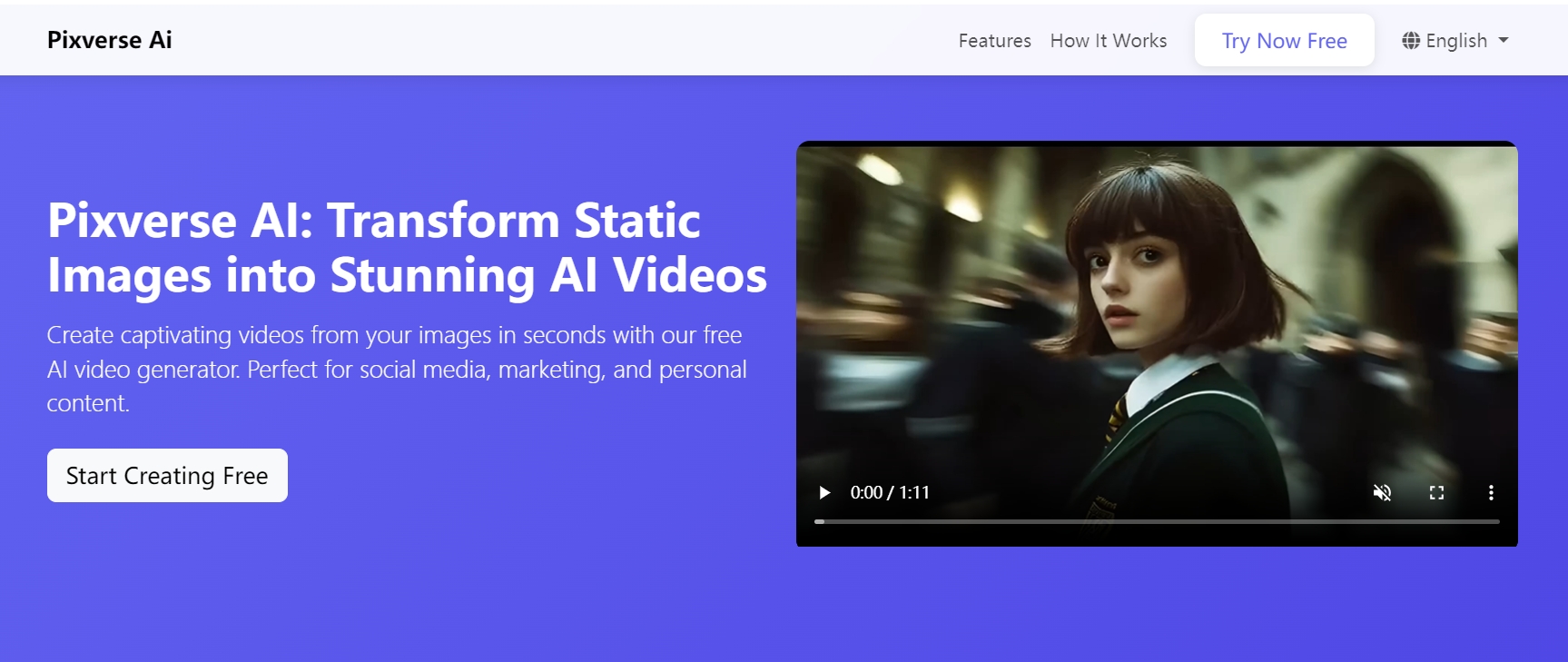Screen dimensions: 1568x662
Task: Click the Pixverse Ai logo
Action: tap(109, 40)
